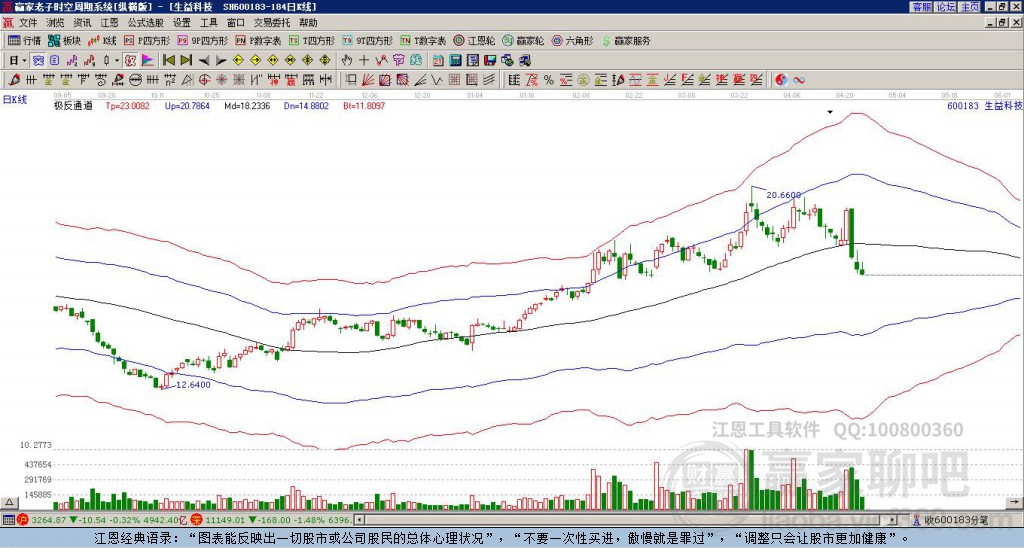Viewport: 1024px width, 548px height.
Task: Toggle the highlighted chart-mode button after 日
Action: pos(39,61)
